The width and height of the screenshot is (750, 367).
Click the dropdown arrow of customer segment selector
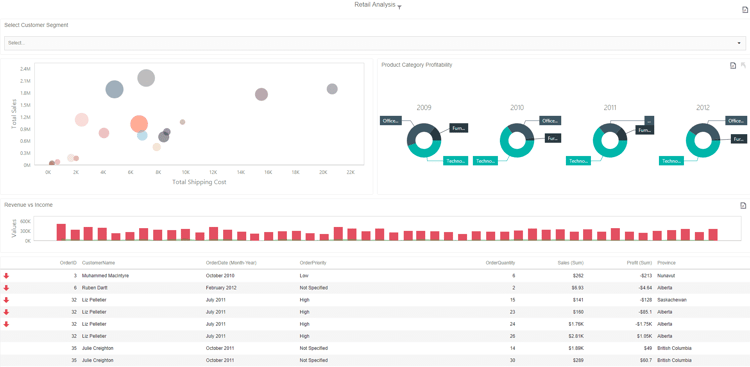tap(739, 43)
